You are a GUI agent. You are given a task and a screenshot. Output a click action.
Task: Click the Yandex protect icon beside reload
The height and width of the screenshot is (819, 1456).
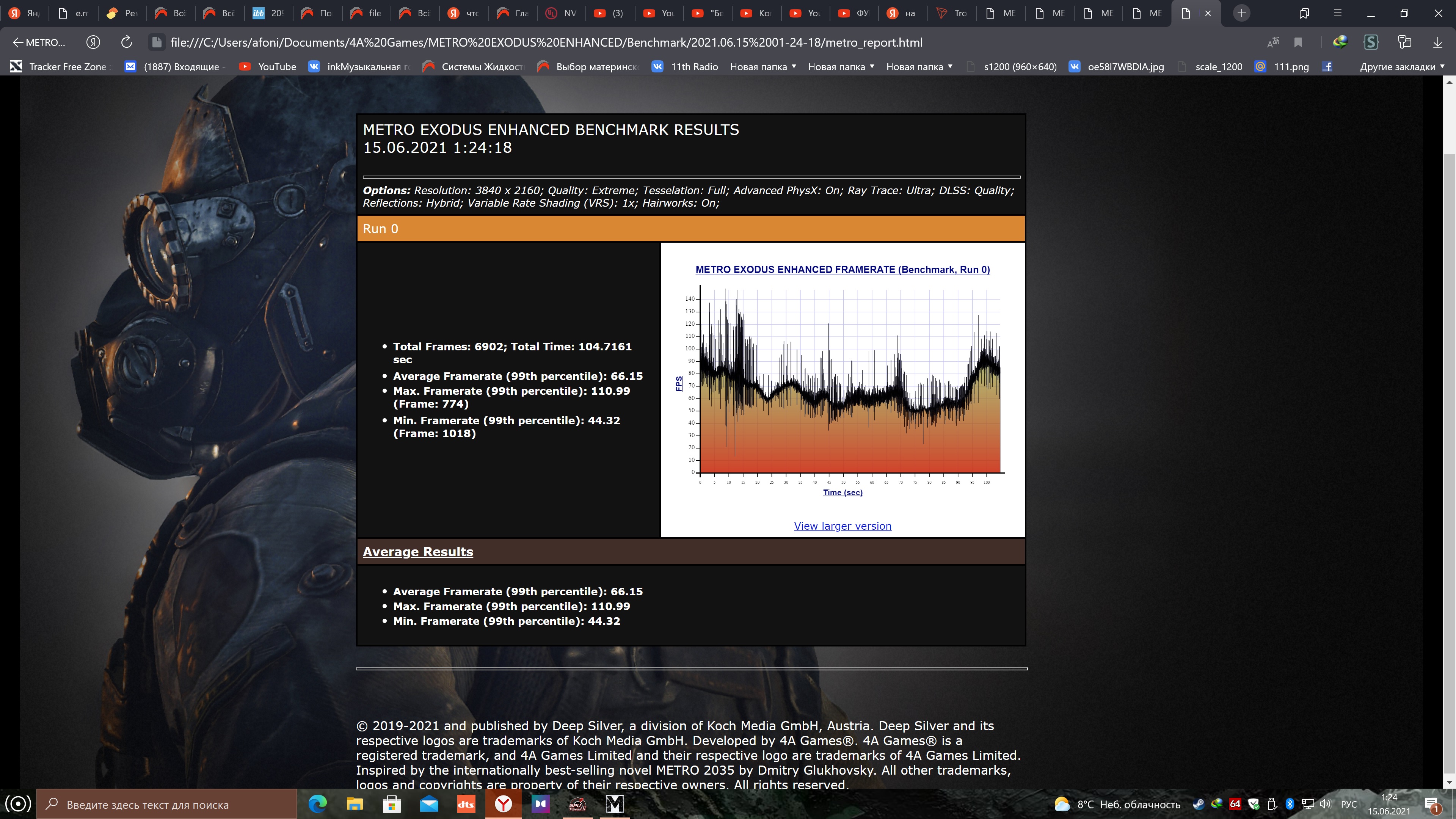pyautogui.click(x=93, y=42)
